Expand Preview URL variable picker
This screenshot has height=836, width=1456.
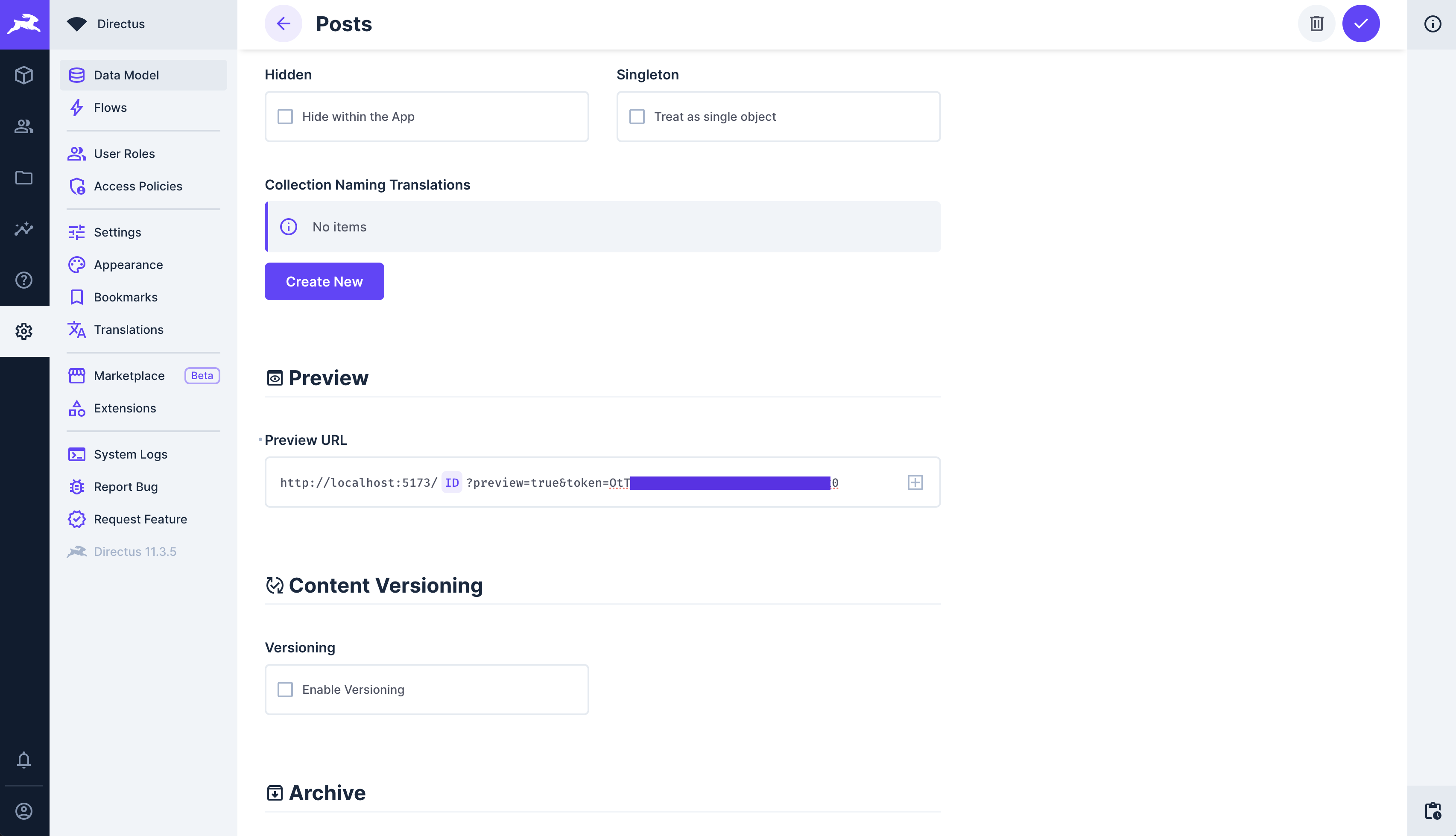tap(915, 483)
